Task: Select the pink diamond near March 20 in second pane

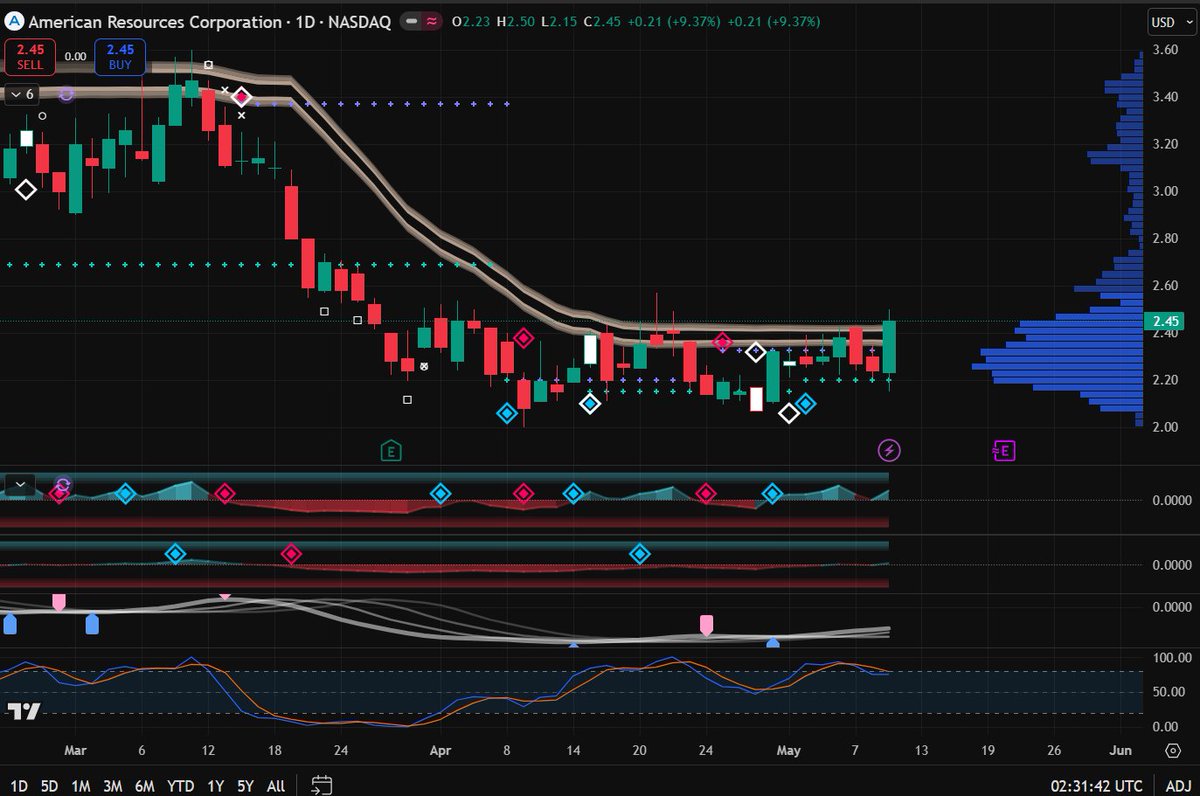Action: click(x=291, y=553)
